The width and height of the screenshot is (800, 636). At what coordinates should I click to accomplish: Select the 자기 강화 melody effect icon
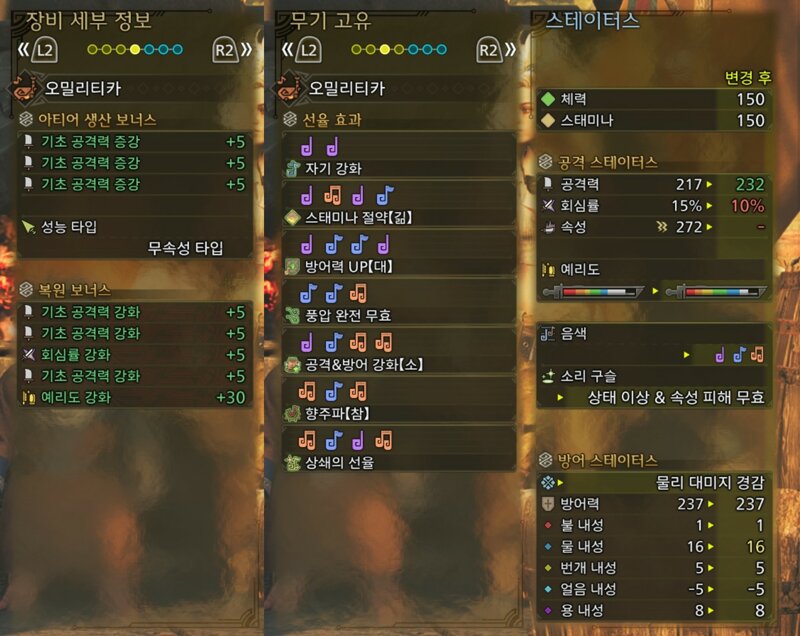[x=292, y=169]
